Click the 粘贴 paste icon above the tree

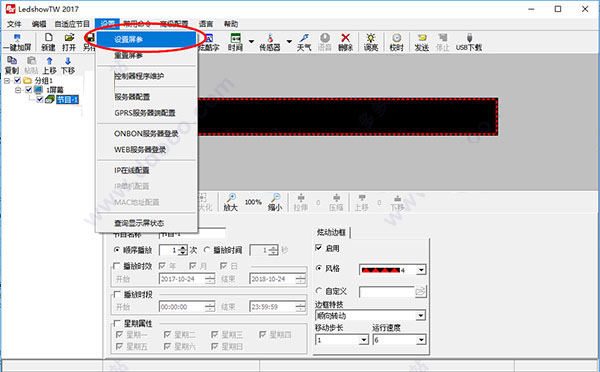(x=31, y=65)
